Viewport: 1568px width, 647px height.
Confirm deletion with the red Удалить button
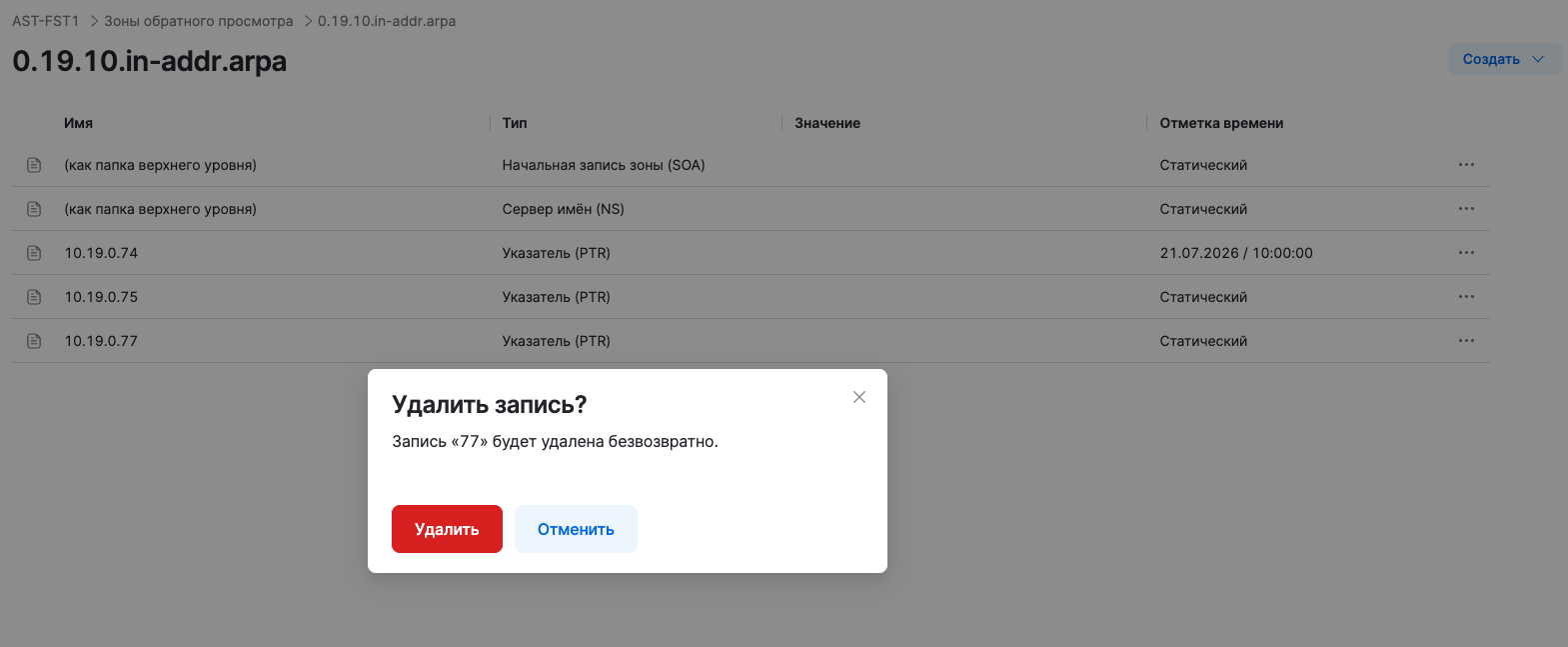click(447, 529)
